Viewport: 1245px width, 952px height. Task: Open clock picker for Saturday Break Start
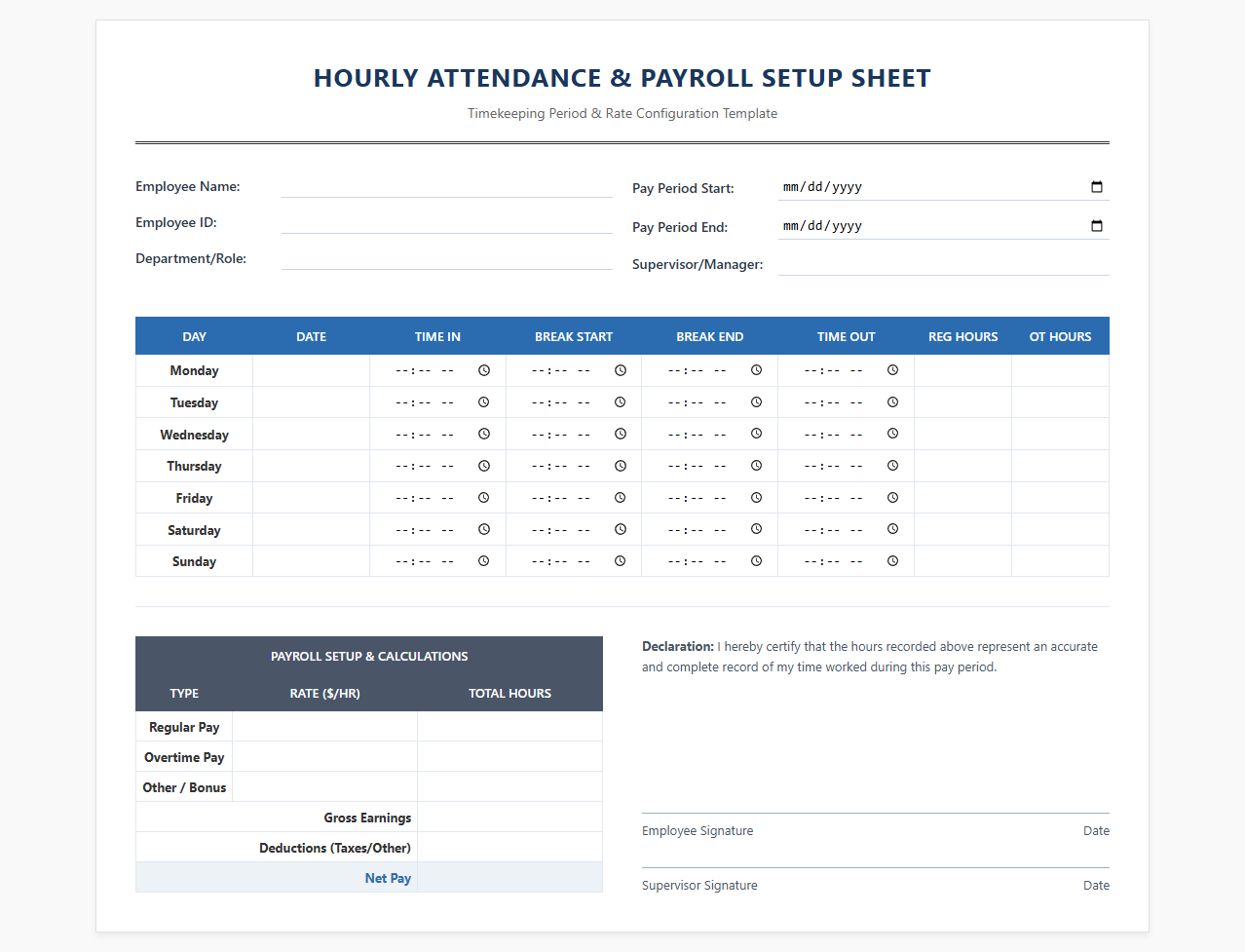[x=621, y=529]
